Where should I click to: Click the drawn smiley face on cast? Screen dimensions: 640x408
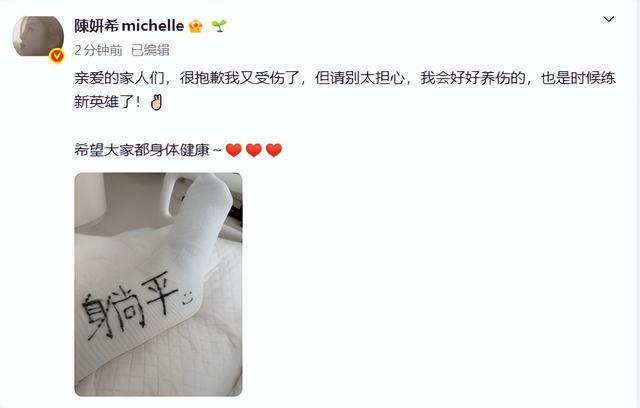point(187,298)
